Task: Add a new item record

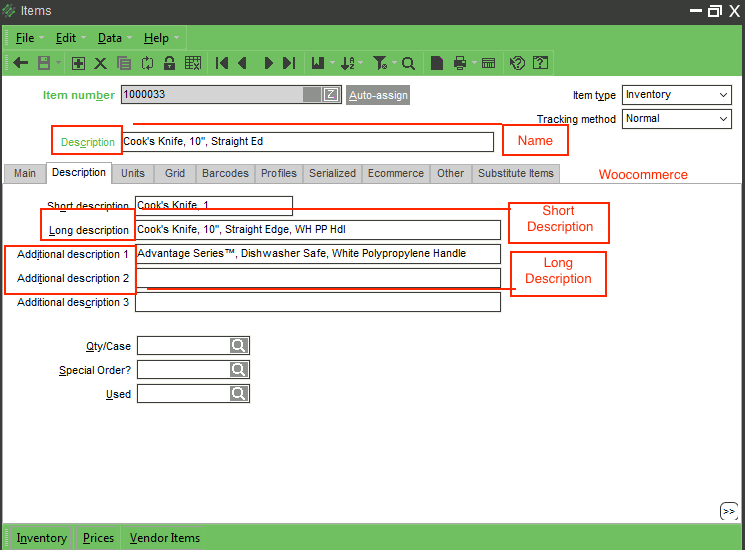Action: 78,63
